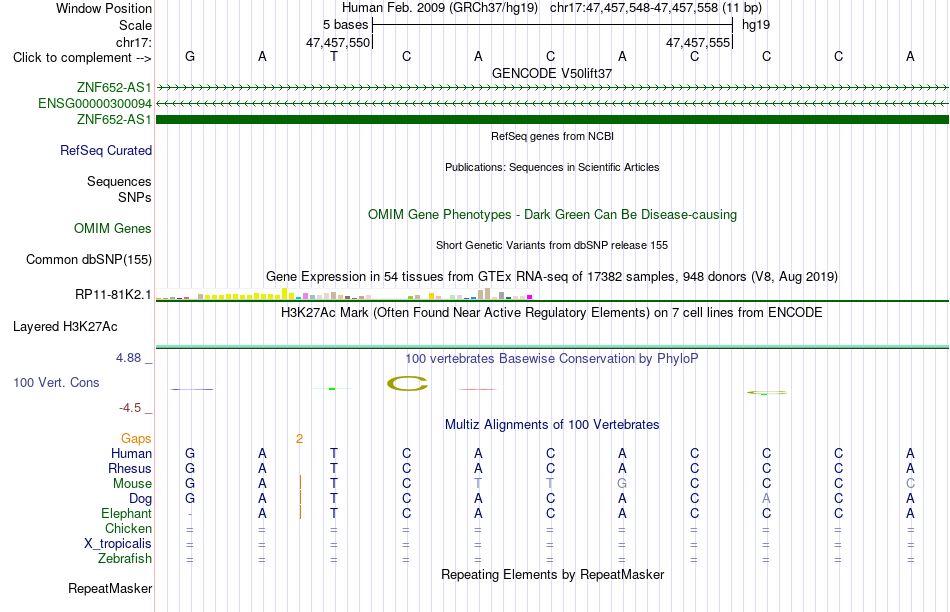The width and height of the screenshot is (950, 612).
Task: Click 'Multiz Alignments of 100 Vertebrates' title
Action: click(552, 425)
